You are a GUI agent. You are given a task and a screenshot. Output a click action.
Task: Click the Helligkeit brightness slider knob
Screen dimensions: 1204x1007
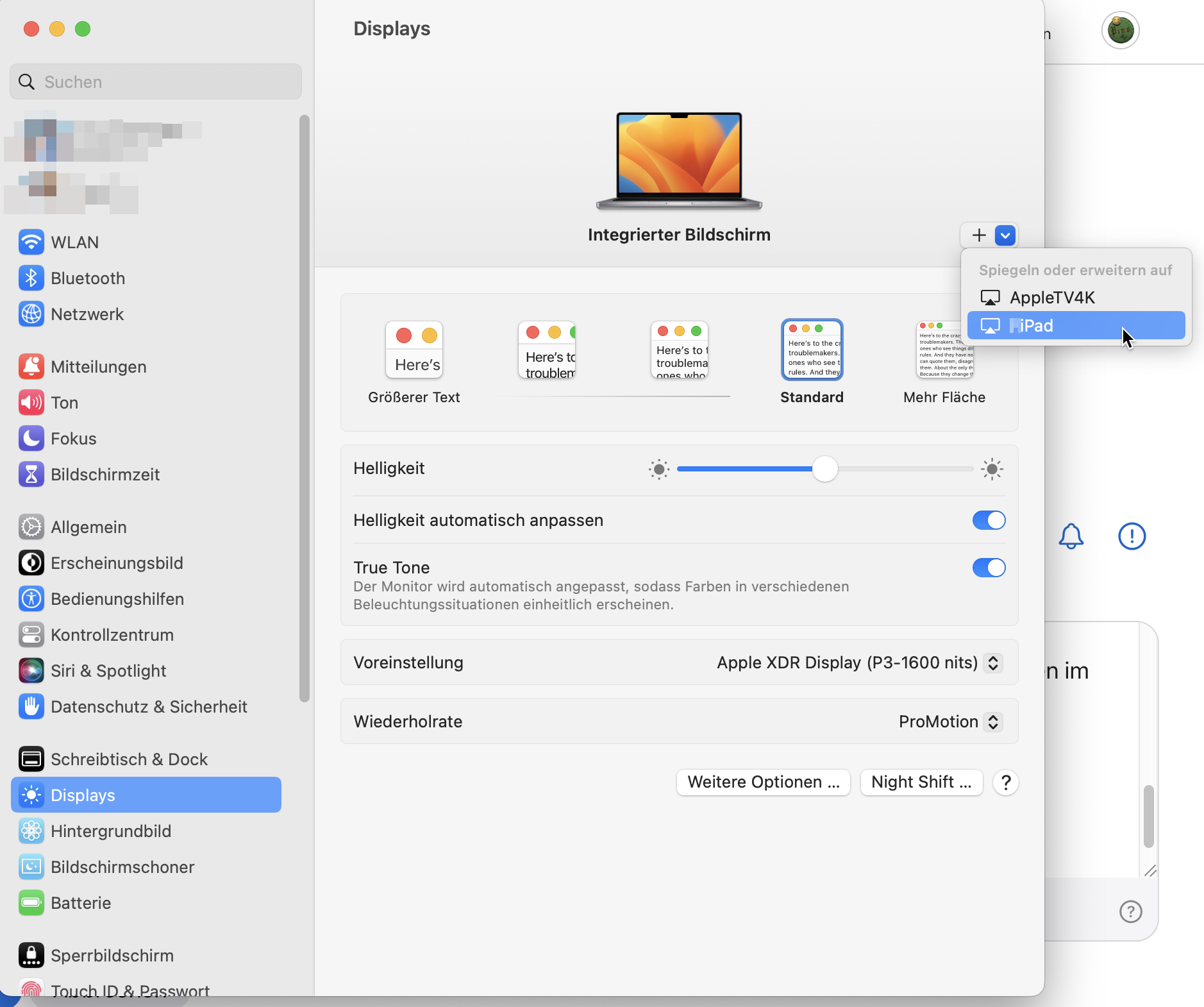pos(824,469)
